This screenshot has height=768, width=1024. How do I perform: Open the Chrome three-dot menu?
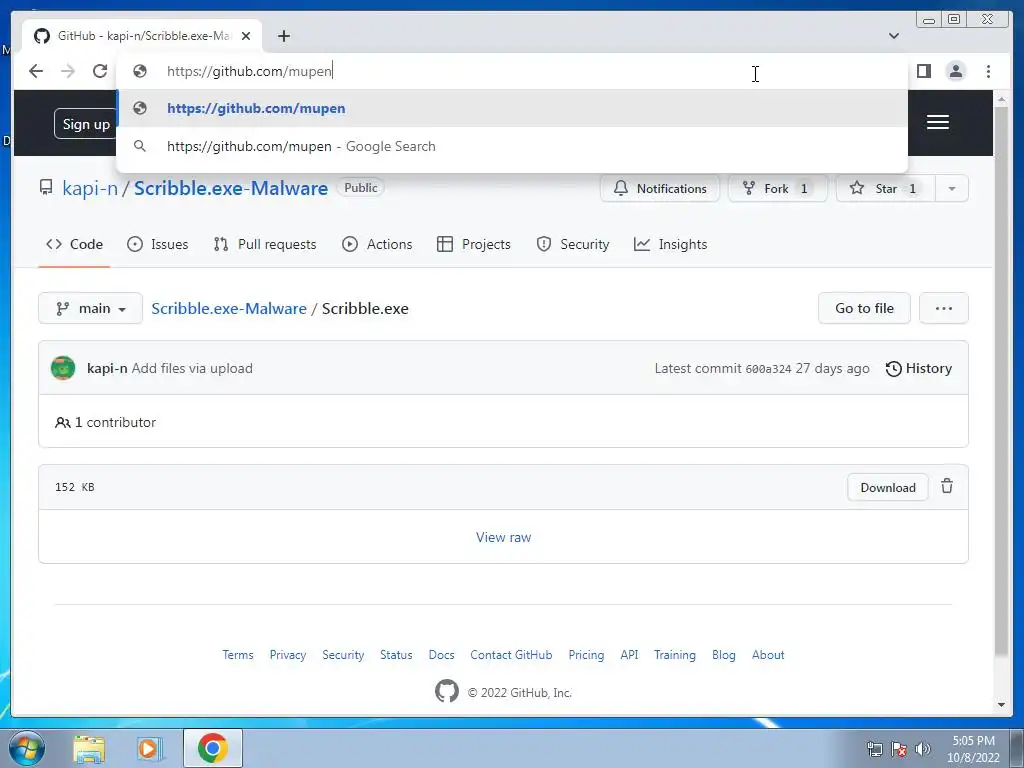[x=988, y=71]
